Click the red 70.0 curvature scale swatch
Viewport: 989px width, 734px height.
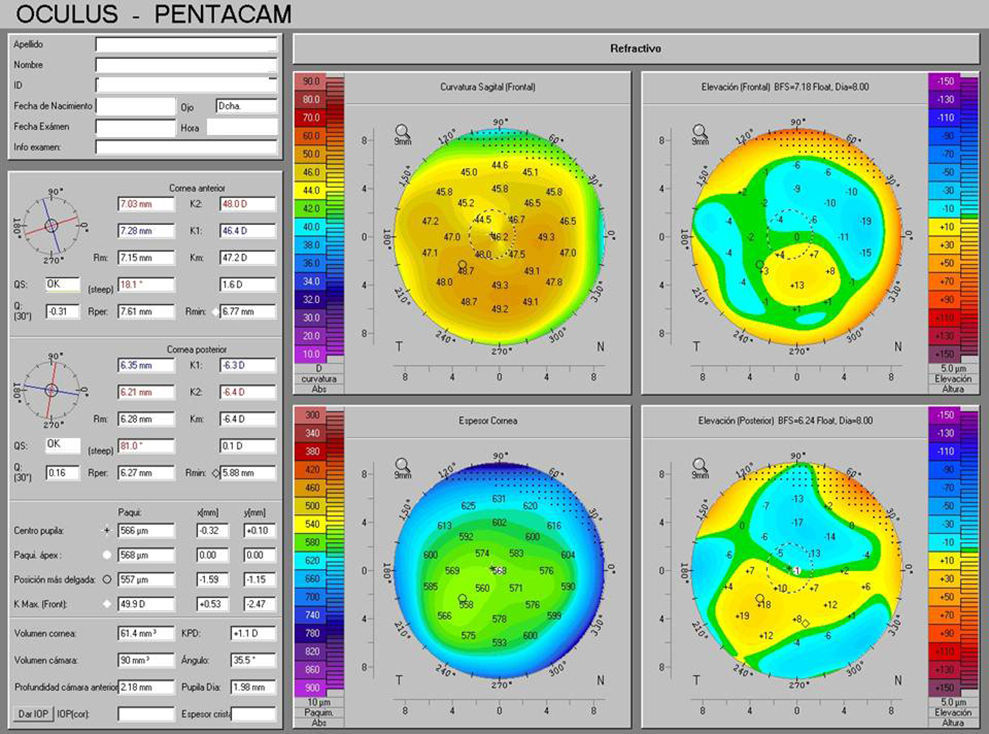(x=310, y=117)
